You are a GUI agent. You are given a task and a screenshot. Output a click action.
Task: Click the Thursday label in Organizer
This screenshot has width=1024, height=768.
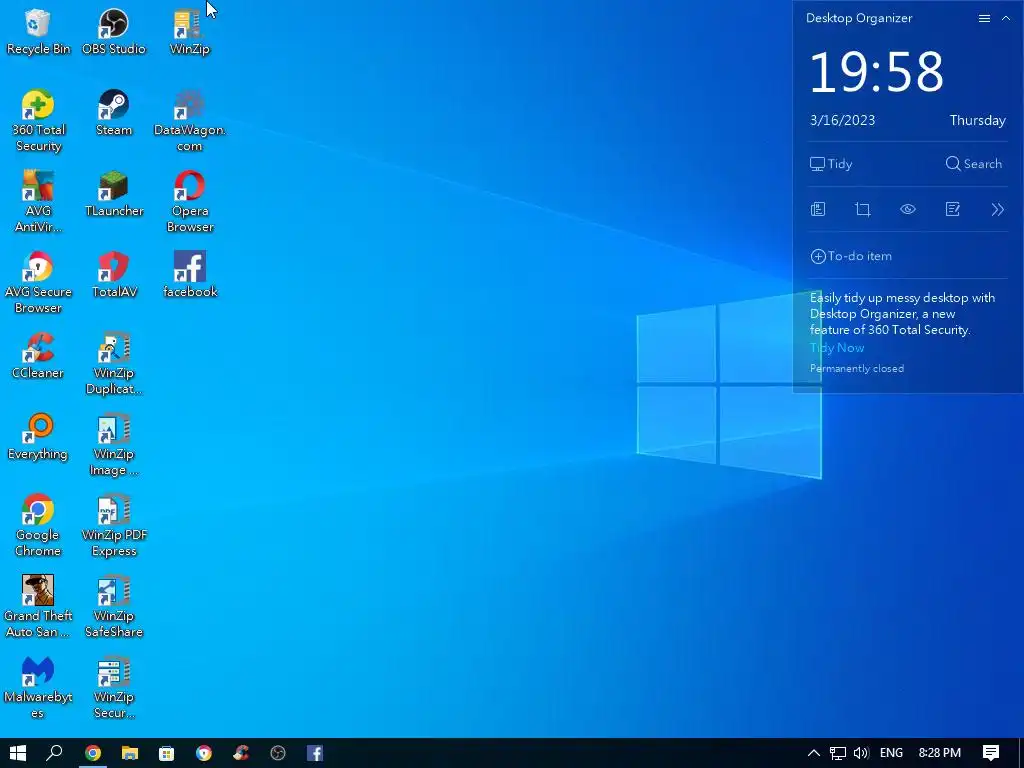978,120
